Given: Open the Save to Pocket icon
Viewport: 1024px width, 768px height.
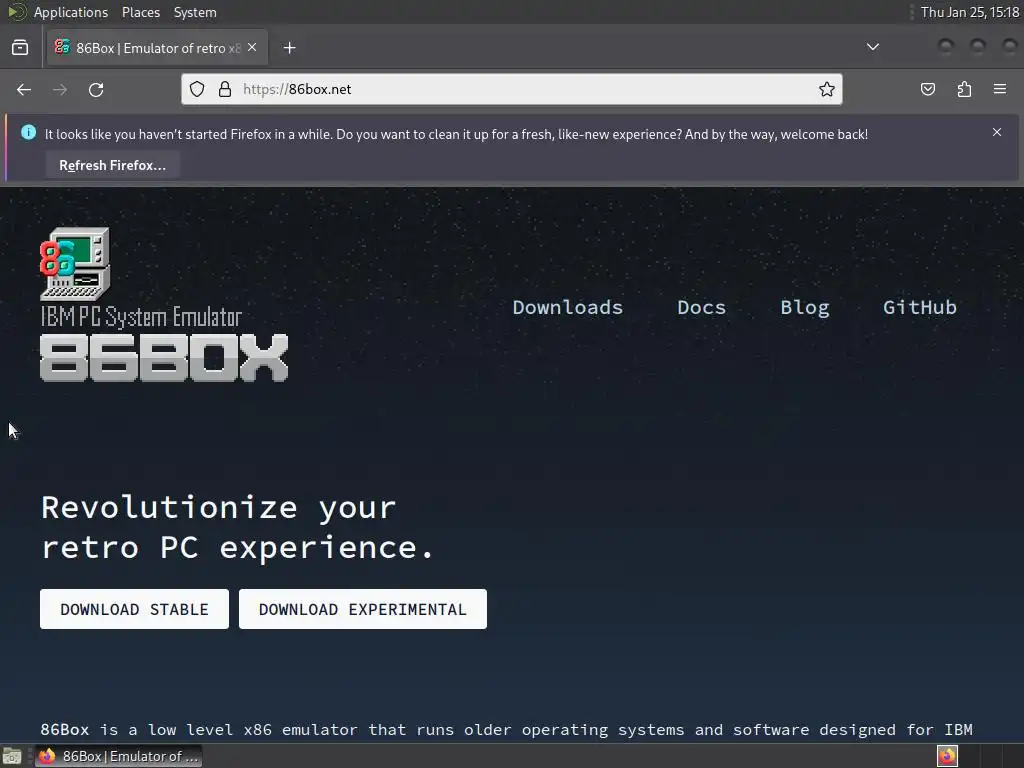Looking at the screenshot, I should point(927,89).
